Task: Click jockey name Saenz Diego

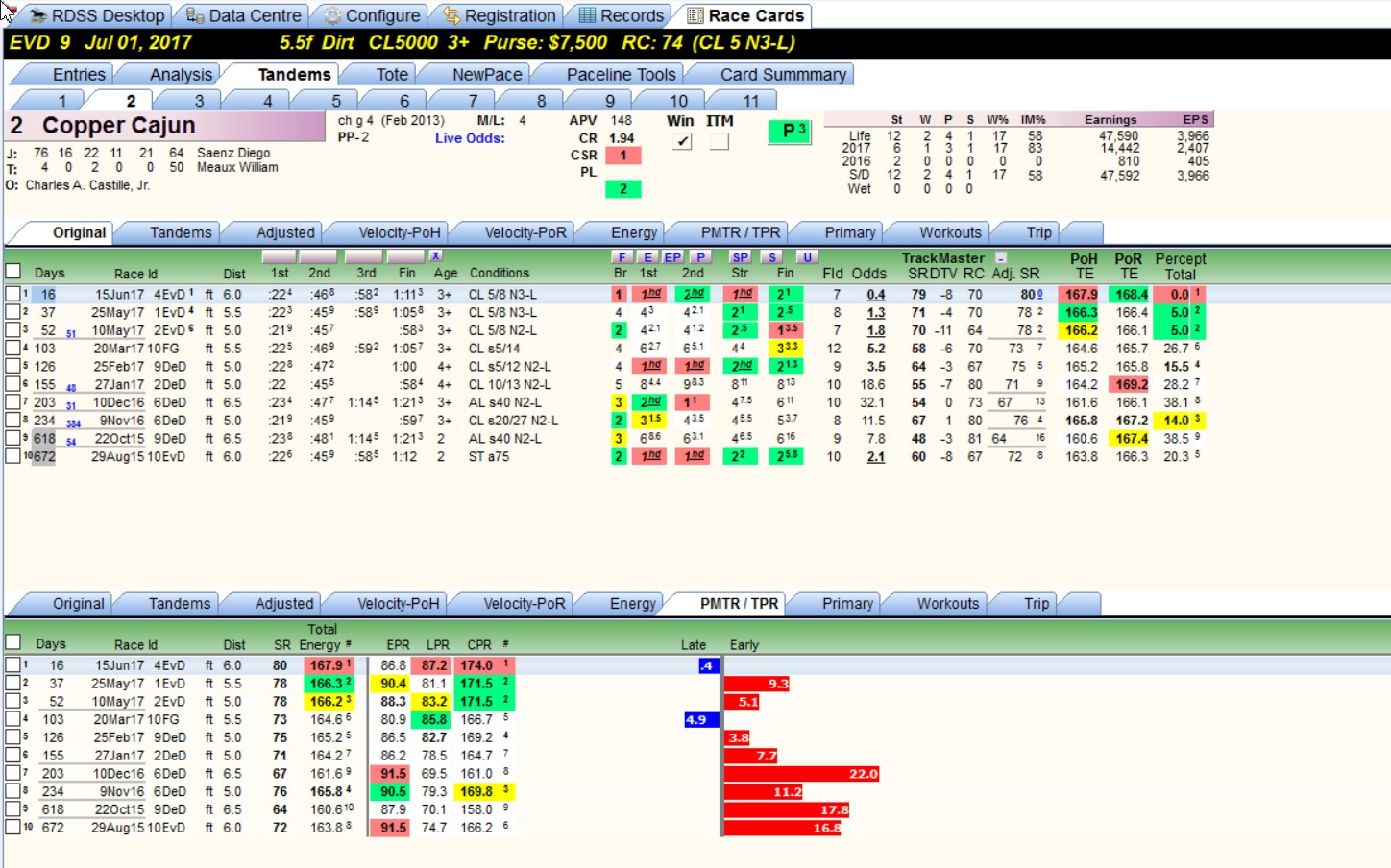Action: (x=233, y=153)
